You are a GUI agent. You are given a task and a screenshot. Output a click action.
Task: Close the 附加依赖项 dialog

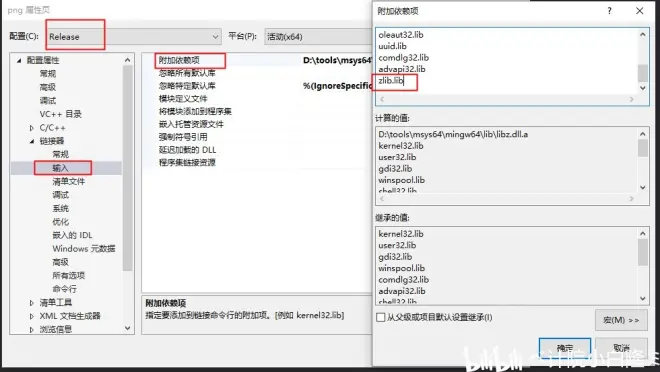click(x=639, y=11)
